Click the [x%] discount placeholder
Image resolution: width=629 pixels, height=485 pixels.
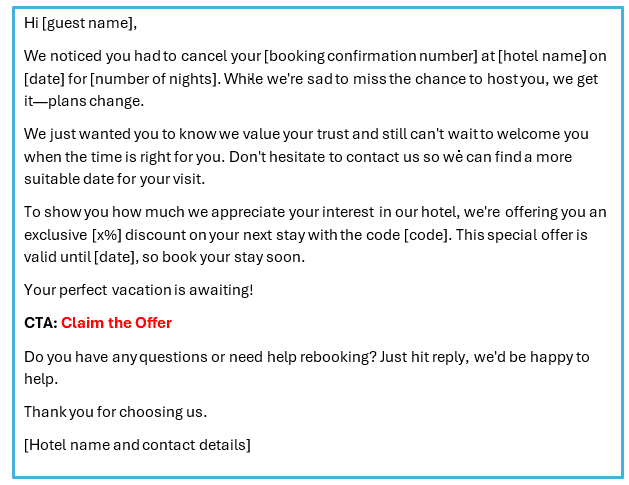point(107,235)
